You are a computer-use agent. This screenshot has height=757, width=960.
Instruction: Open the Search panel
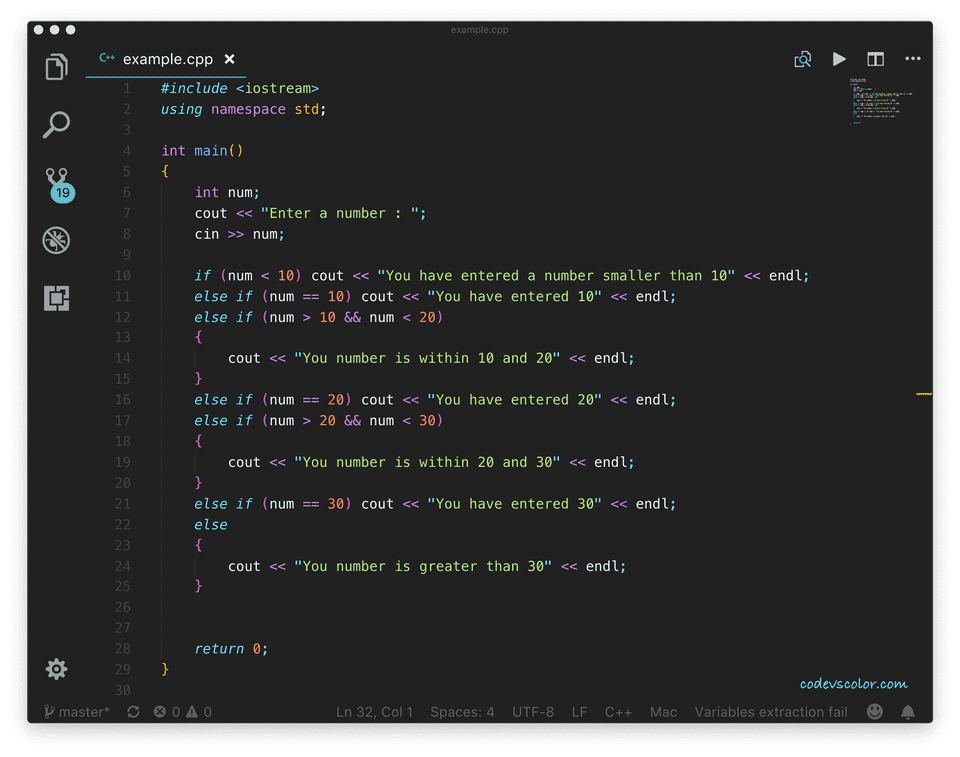[55, 124]
